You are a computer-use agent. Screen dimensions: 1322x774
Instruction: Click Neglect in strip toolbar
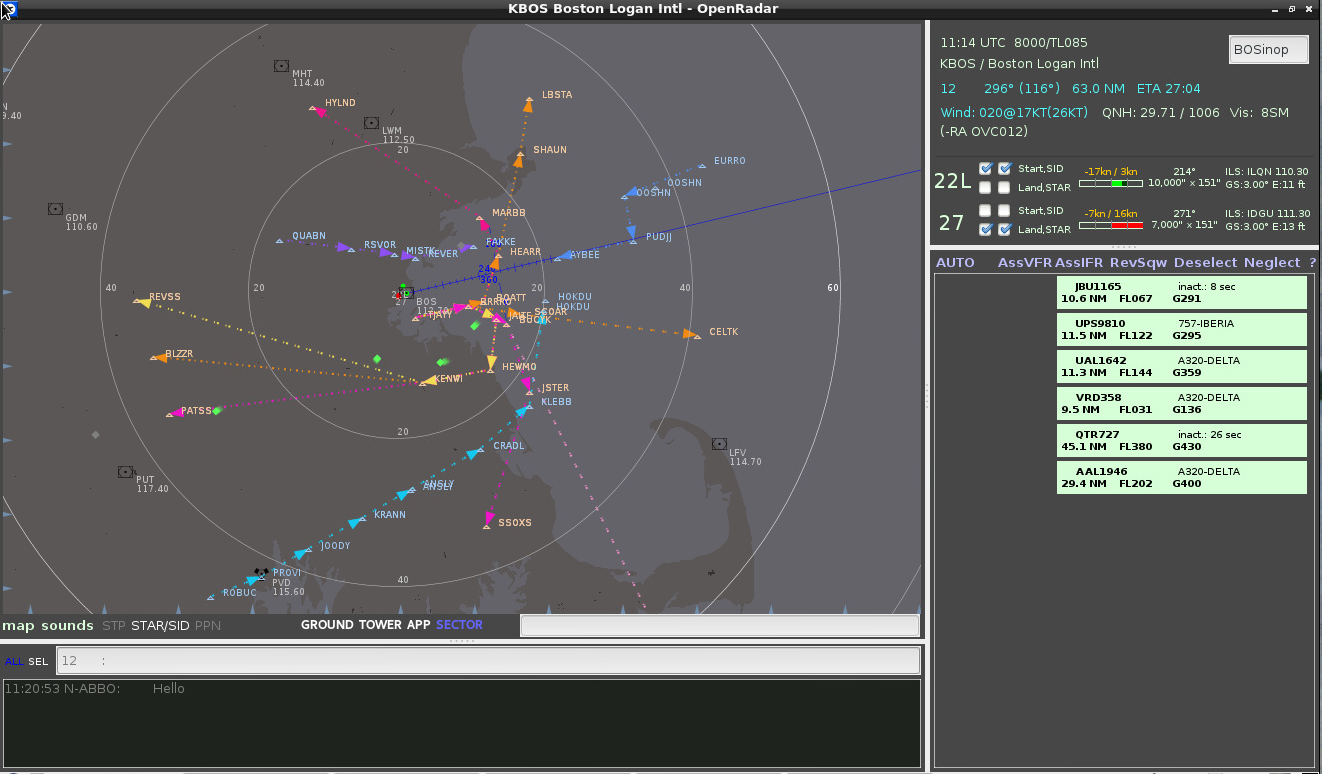[1272, 263]
